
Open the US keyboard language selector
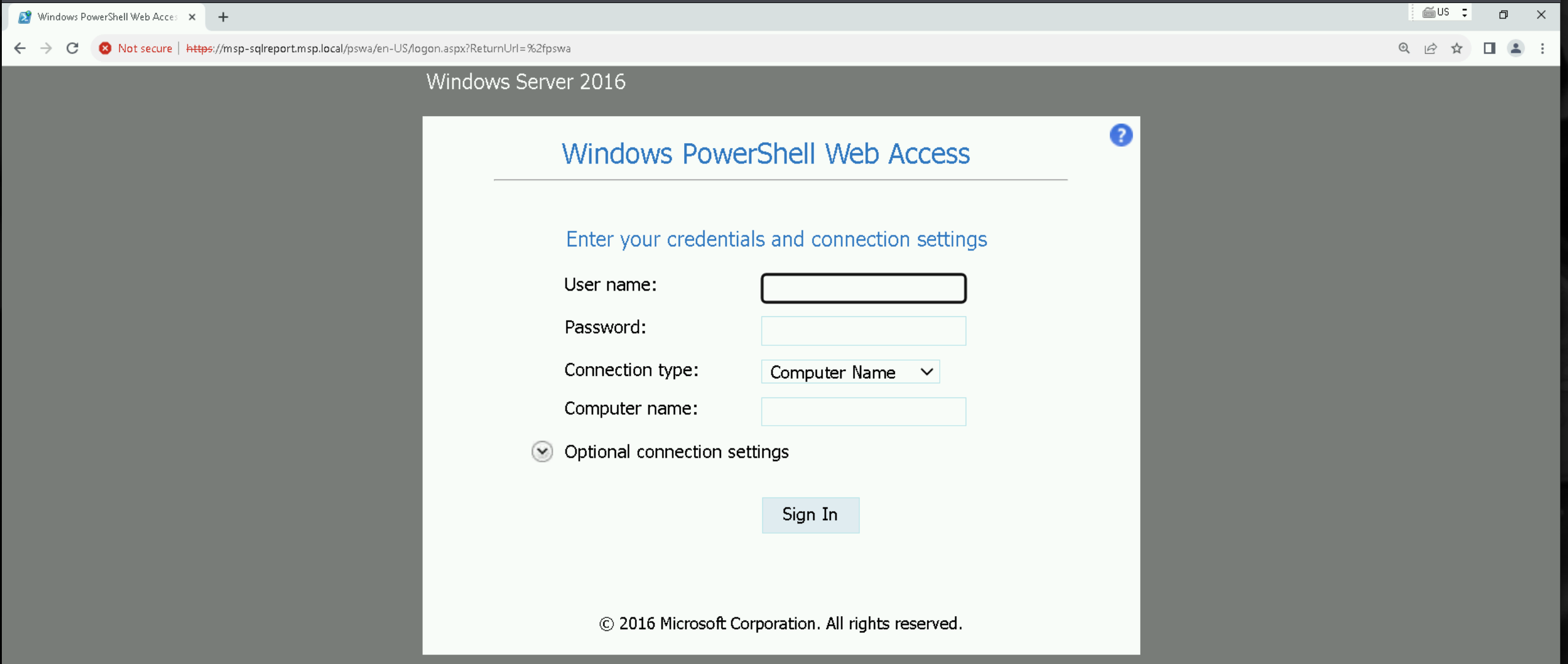point(1444,13)
